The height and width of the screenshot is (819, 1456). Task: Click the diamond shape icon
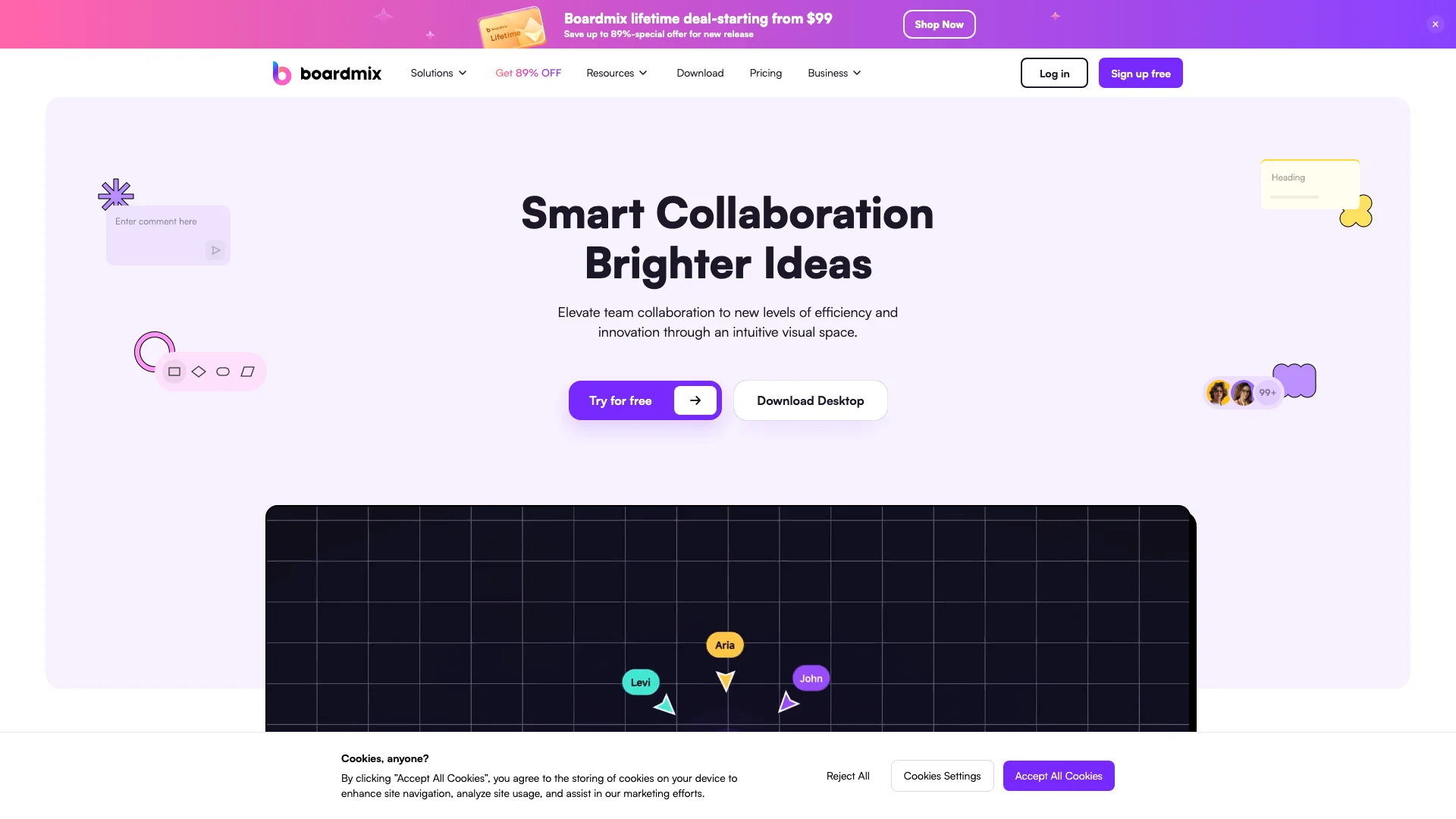[199, 371]
